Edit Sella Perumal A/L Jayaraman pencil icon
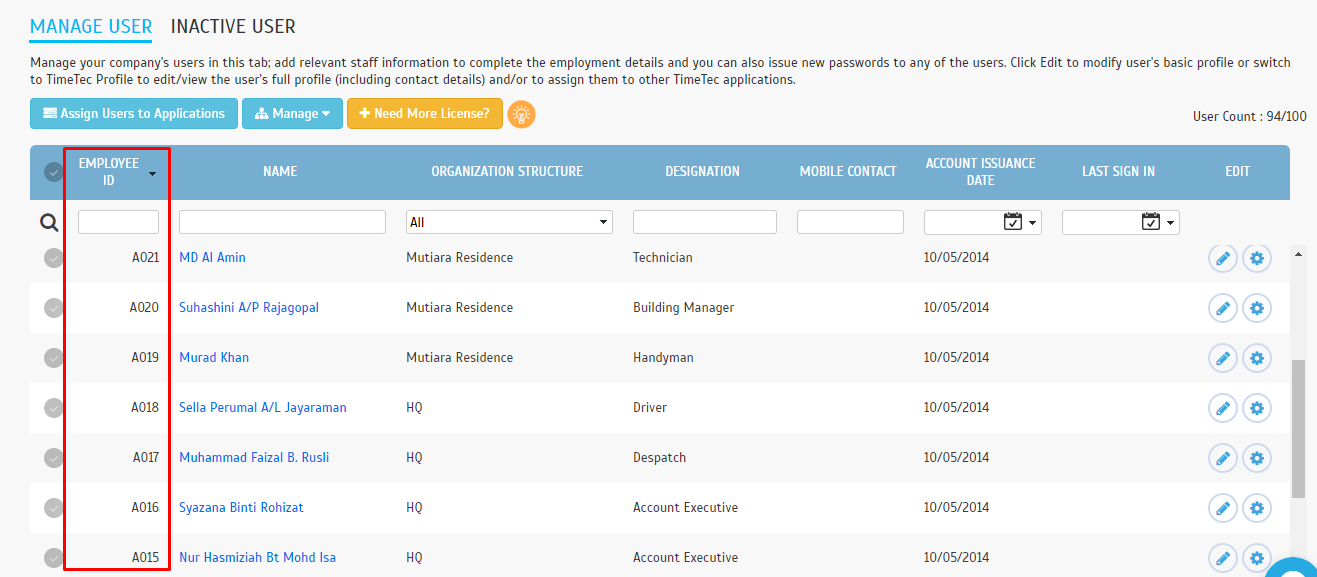1317x577 pixels. pos(1222,408)
